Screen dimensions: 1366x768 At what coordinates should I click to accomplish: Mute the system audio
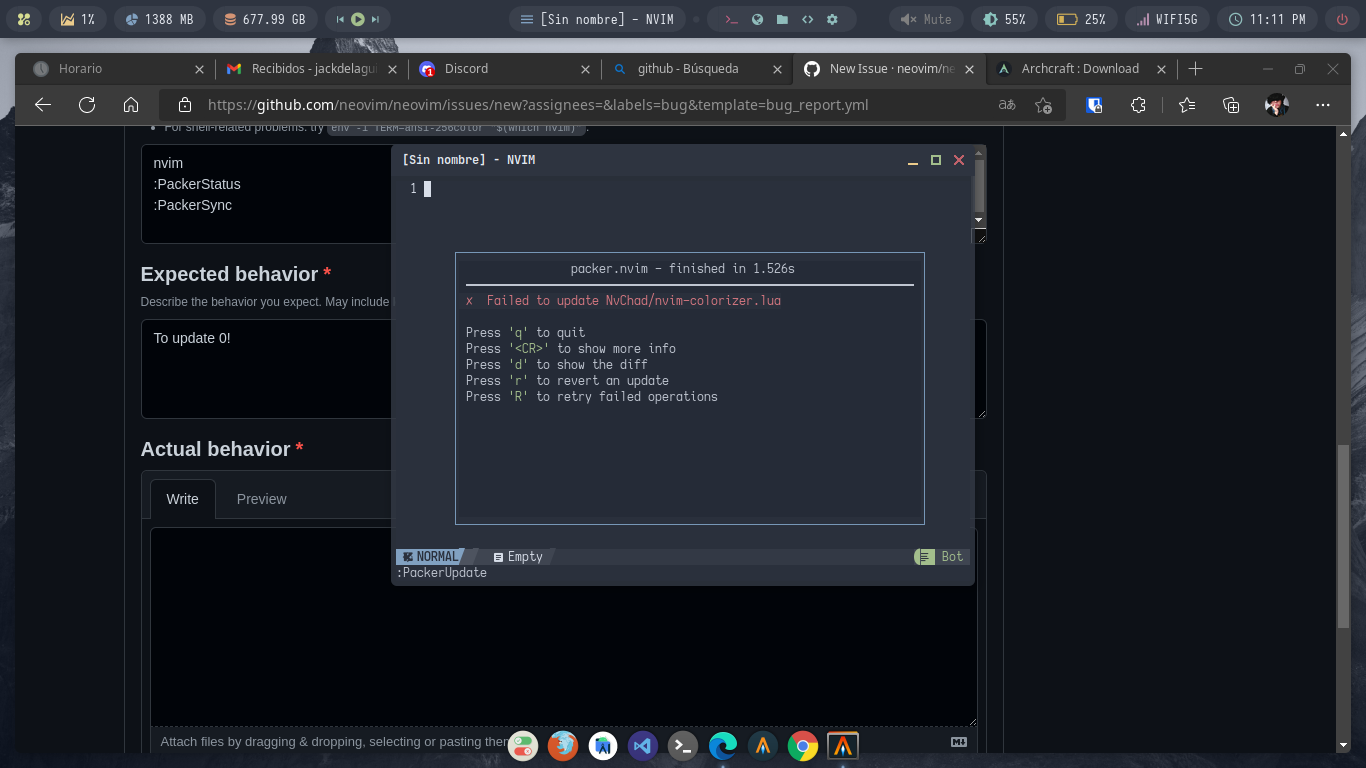(x=925, y=18)
